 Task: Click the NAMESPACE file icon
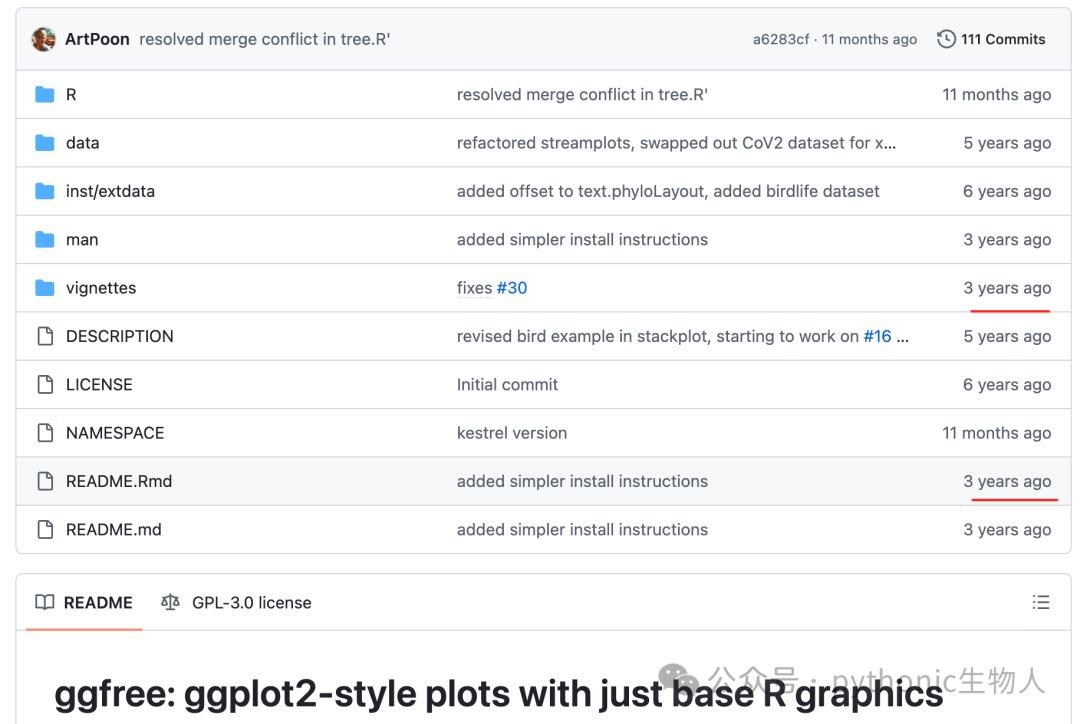[x=45, y=433]
